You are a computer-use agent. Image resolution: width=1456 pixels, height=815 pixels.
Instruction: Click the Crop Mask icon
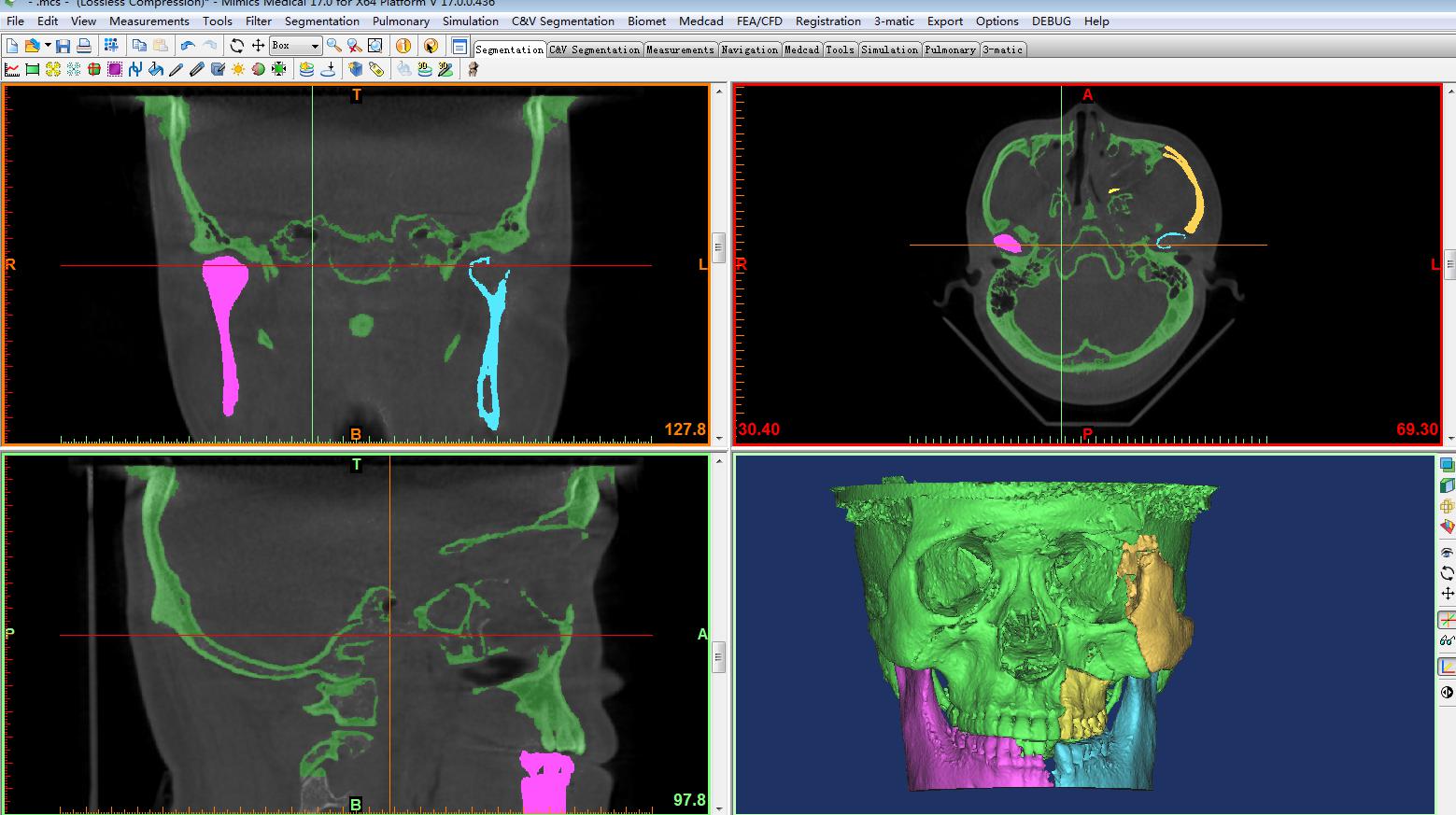click(115, 69)
